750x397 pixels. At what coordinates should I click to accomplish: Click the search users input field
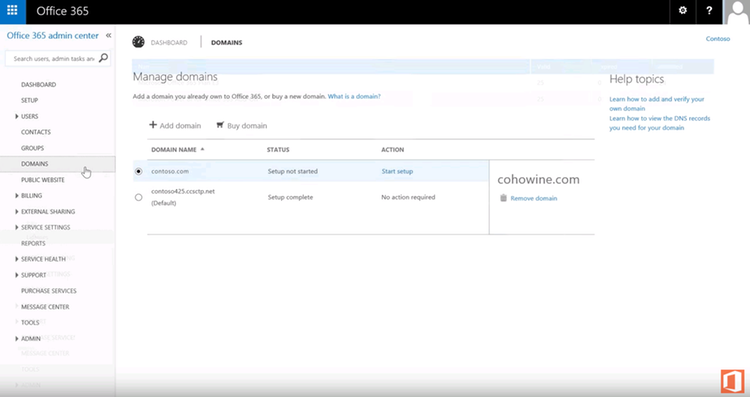(x=54, y=58)
